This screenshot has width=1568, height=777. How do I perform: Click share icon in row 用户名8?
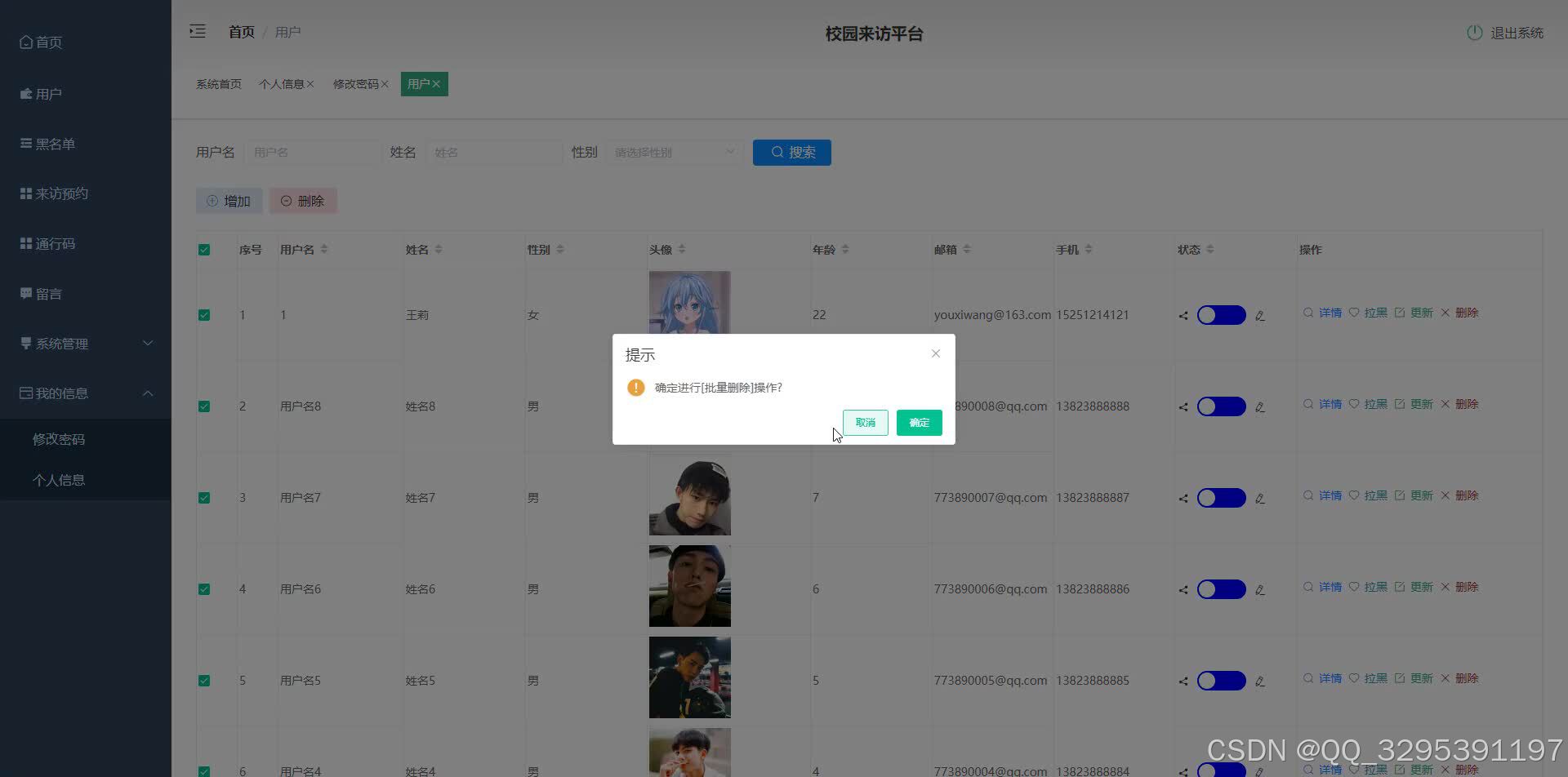tap(1183, 407)
